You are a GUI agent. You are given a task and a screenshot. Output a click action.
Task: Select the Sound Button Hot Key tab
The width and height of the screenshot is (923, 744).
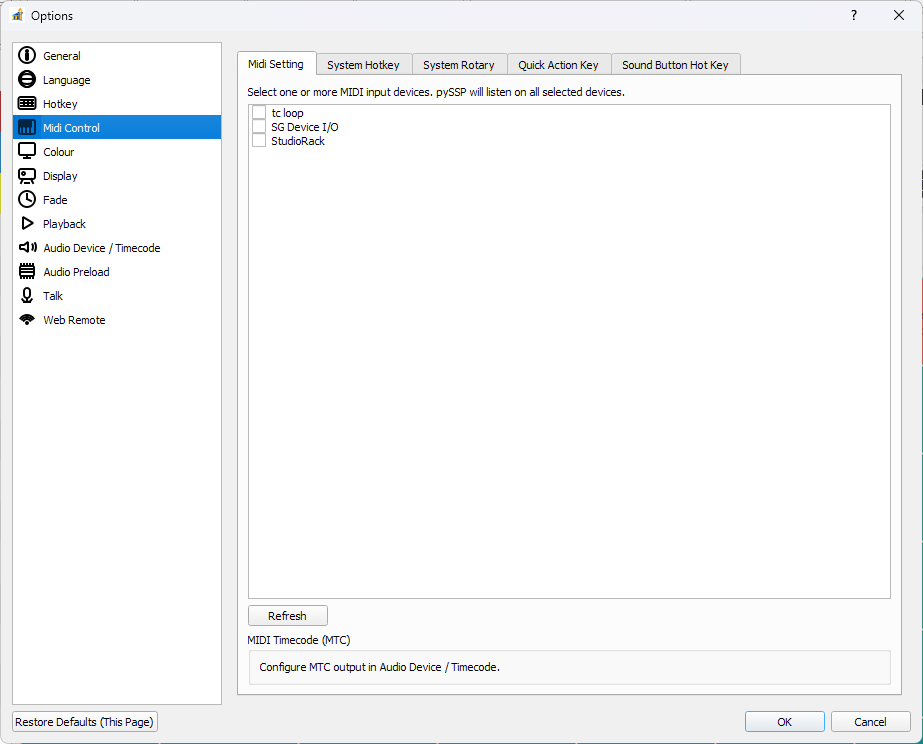pos(675,64)
